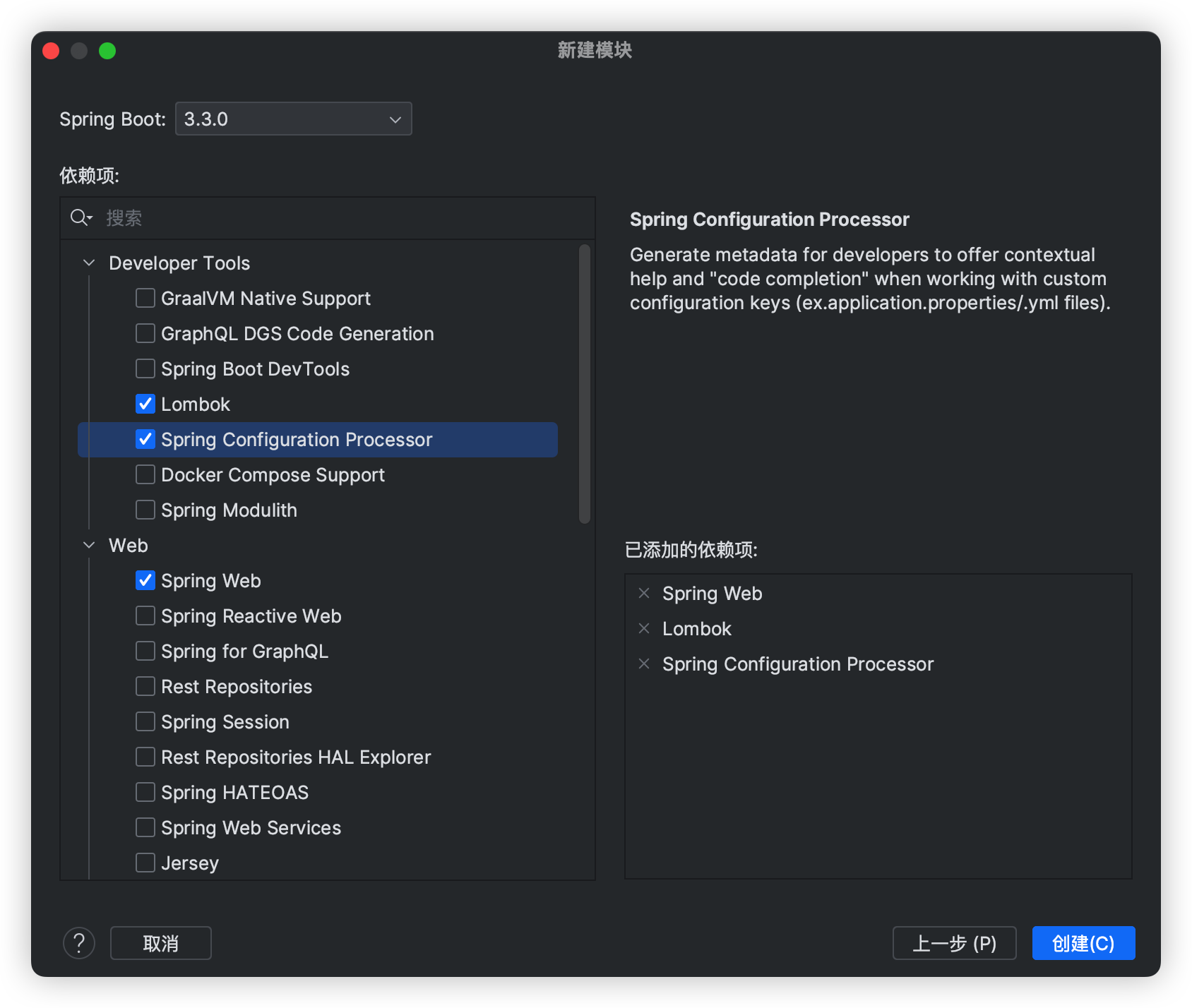Check Spring Reactive Web

point(145,616)
